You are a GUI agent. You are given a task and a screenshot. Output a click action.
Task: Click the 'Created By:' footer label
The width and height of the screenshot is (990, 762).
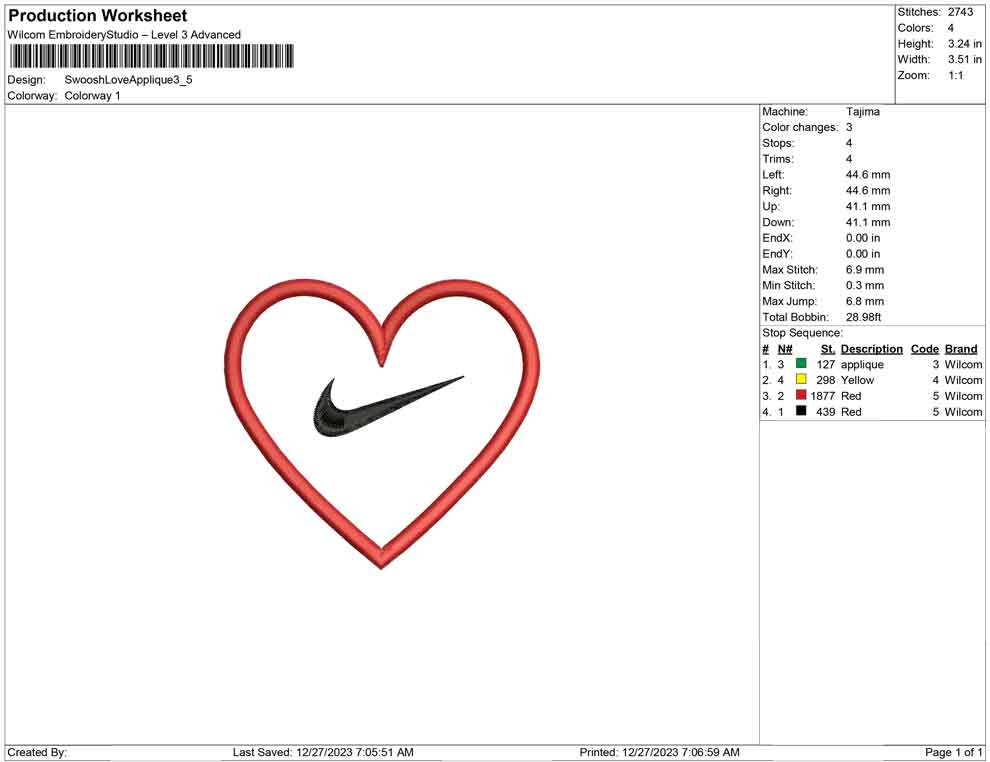(x=37, y=753)
